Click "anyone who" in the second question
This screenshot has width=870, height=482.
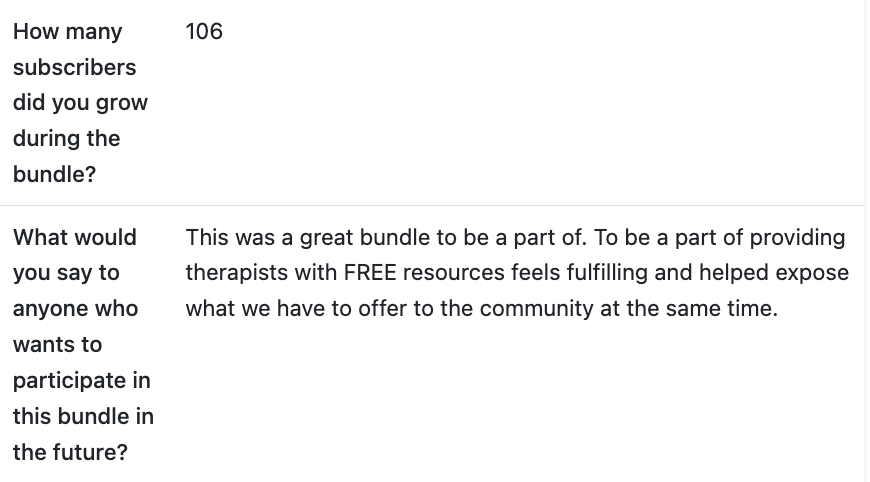click(75, 308)
